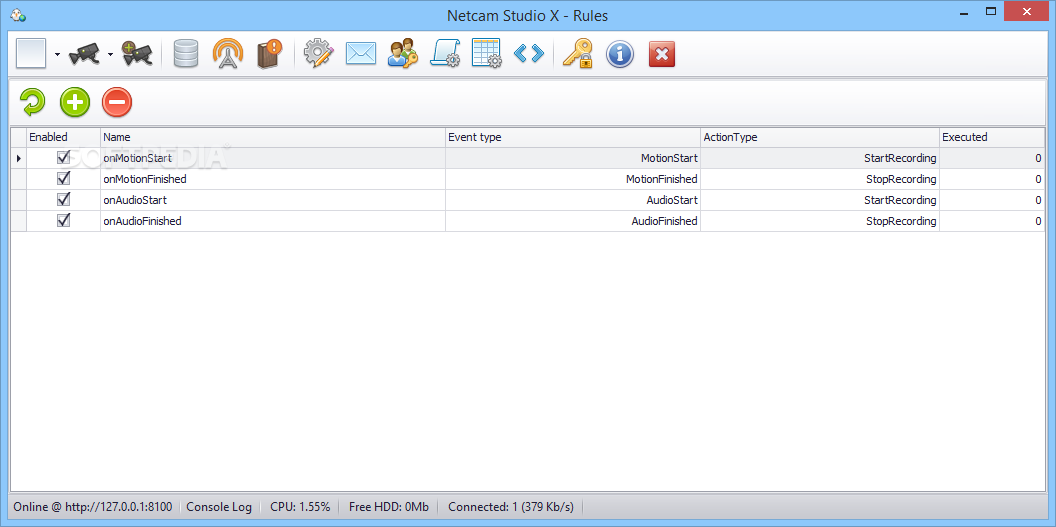The image size is (1056, 527).
Task: Click the blank view layout toolbar button
Action: pos(31,54)
